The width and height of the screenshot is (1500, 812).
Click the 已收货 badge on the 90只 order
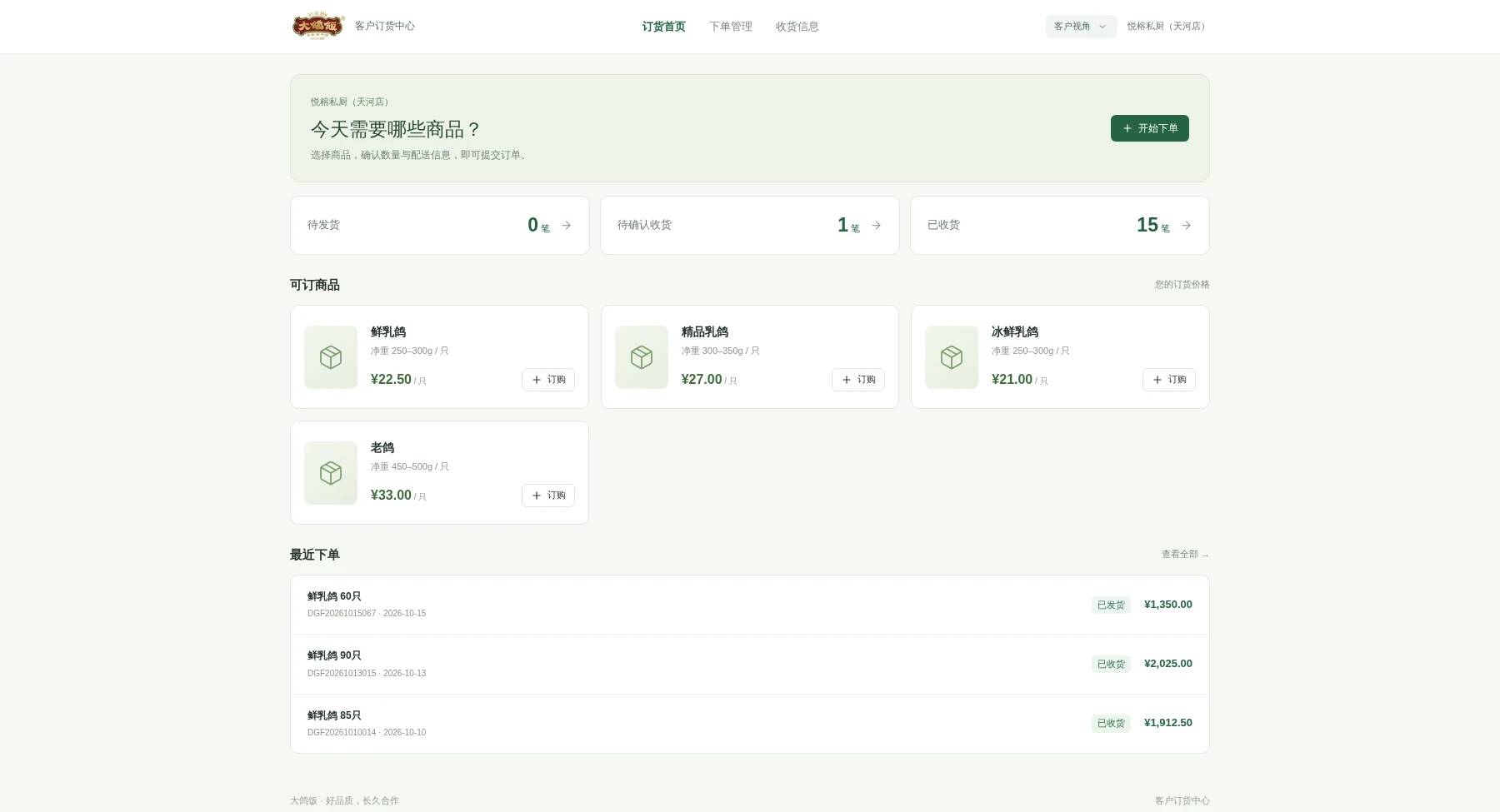(1111, 664)
